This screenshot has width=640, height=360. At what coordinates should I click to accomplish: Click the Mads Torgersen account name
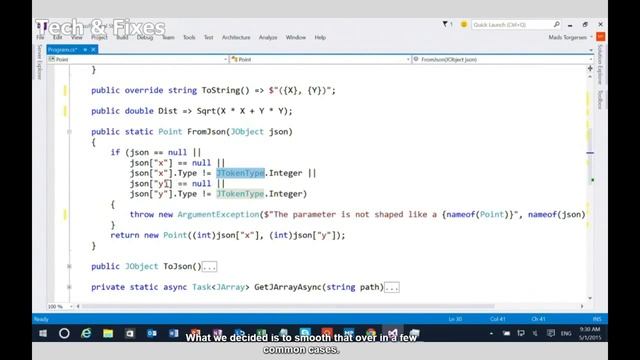tap(567, 37)
